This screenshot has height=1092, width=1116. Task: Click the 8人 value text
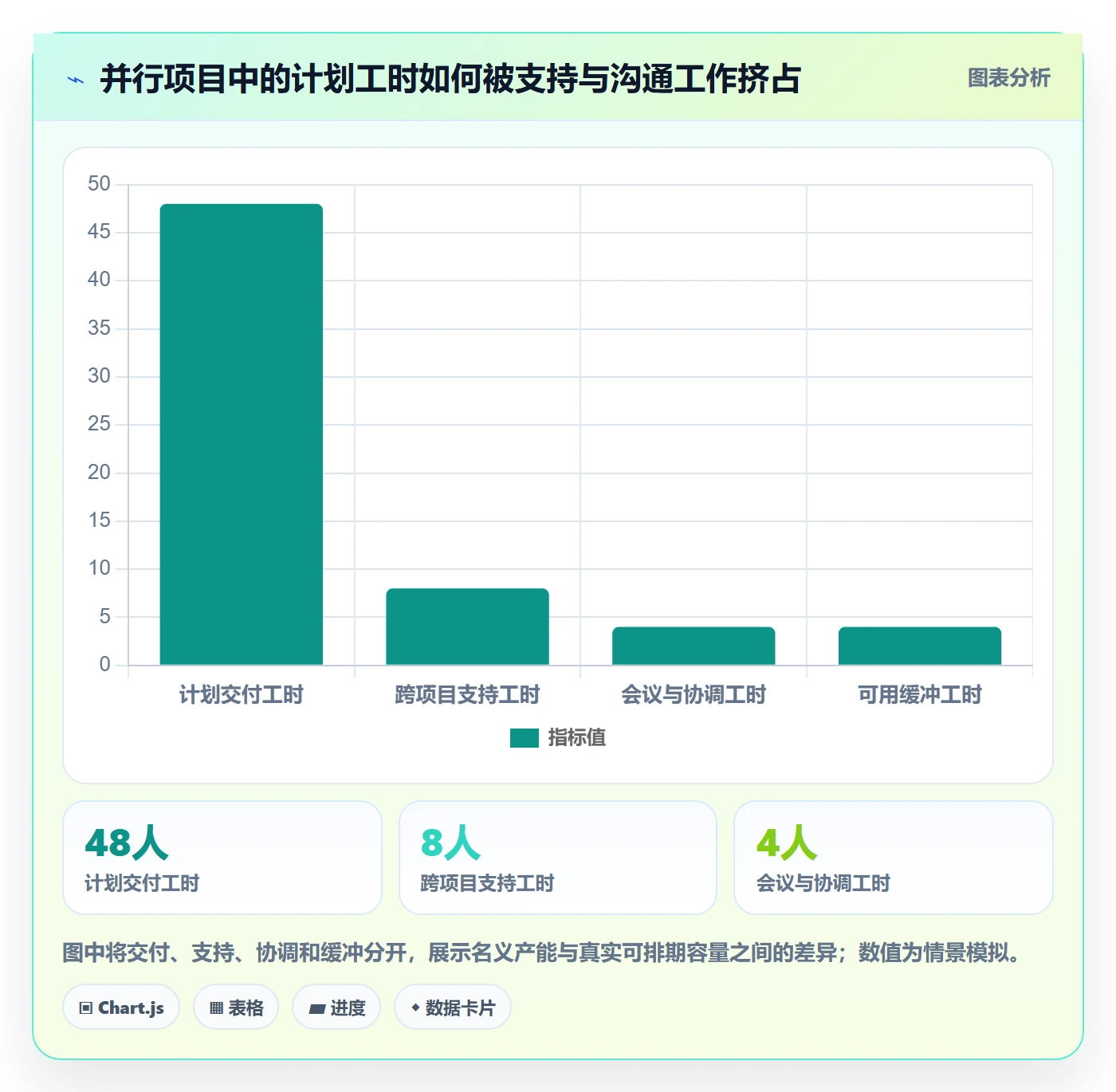tap(451, 843)
